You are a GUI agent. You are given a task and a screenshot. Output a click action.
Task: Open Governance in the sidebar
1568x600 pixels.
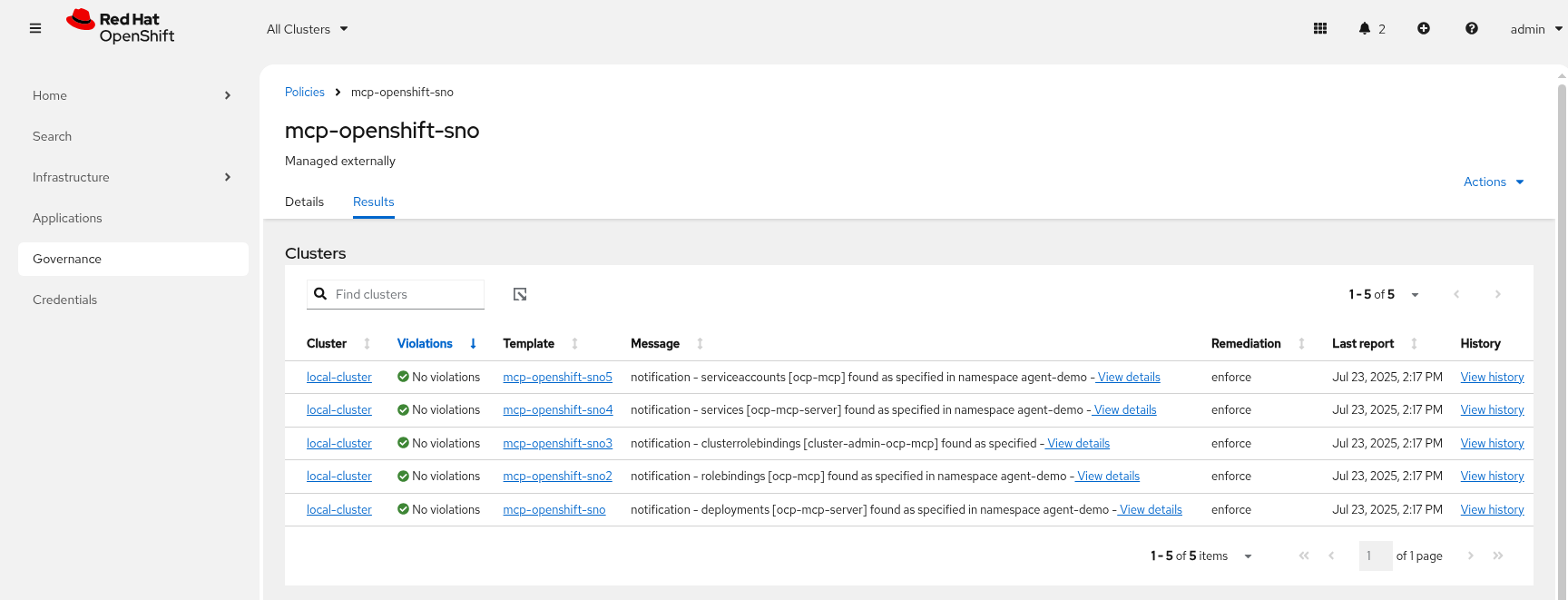click(x=132, y=259)
